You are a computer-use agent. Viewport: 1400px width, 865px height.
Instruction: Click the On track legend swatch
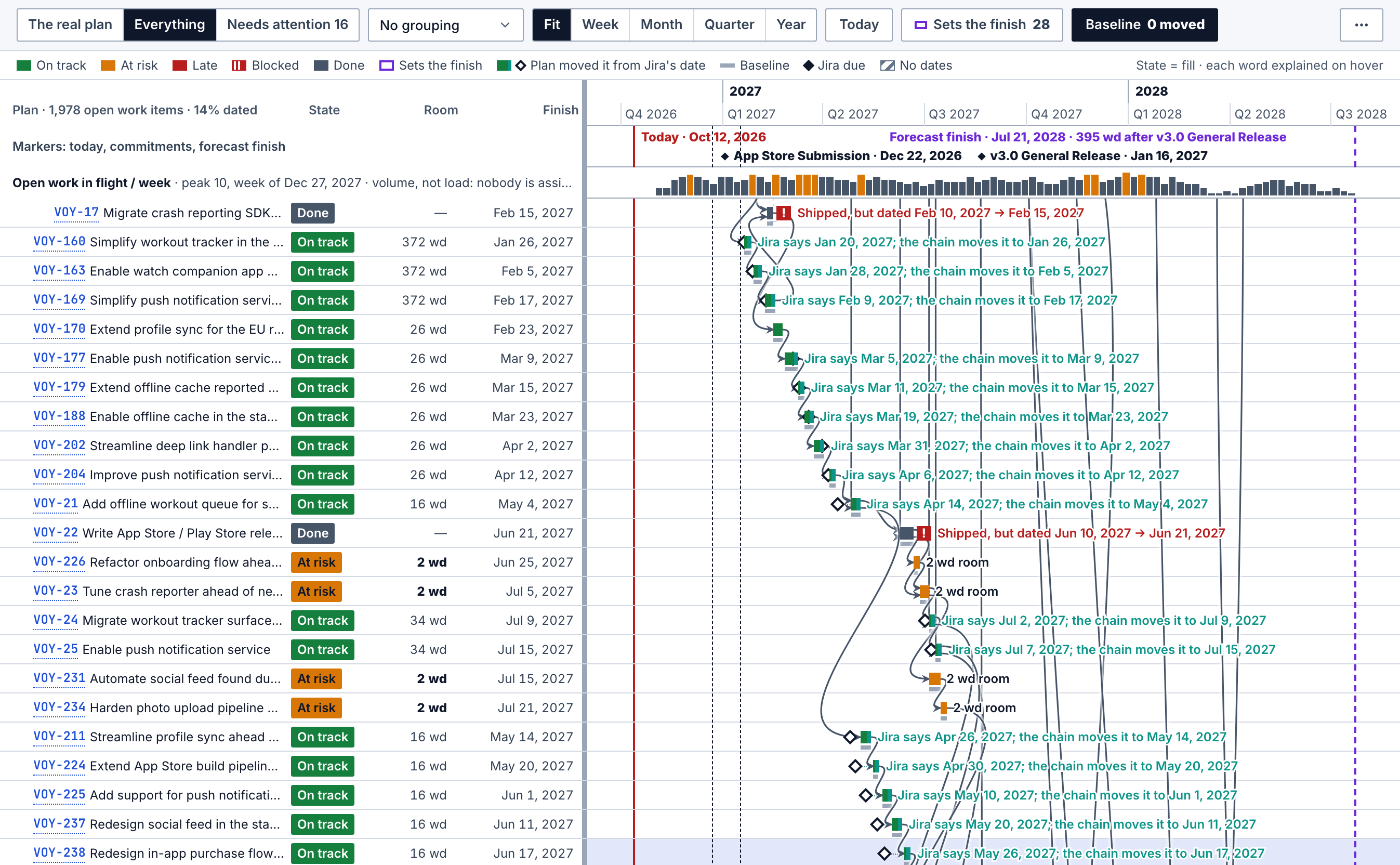[24, 65]
